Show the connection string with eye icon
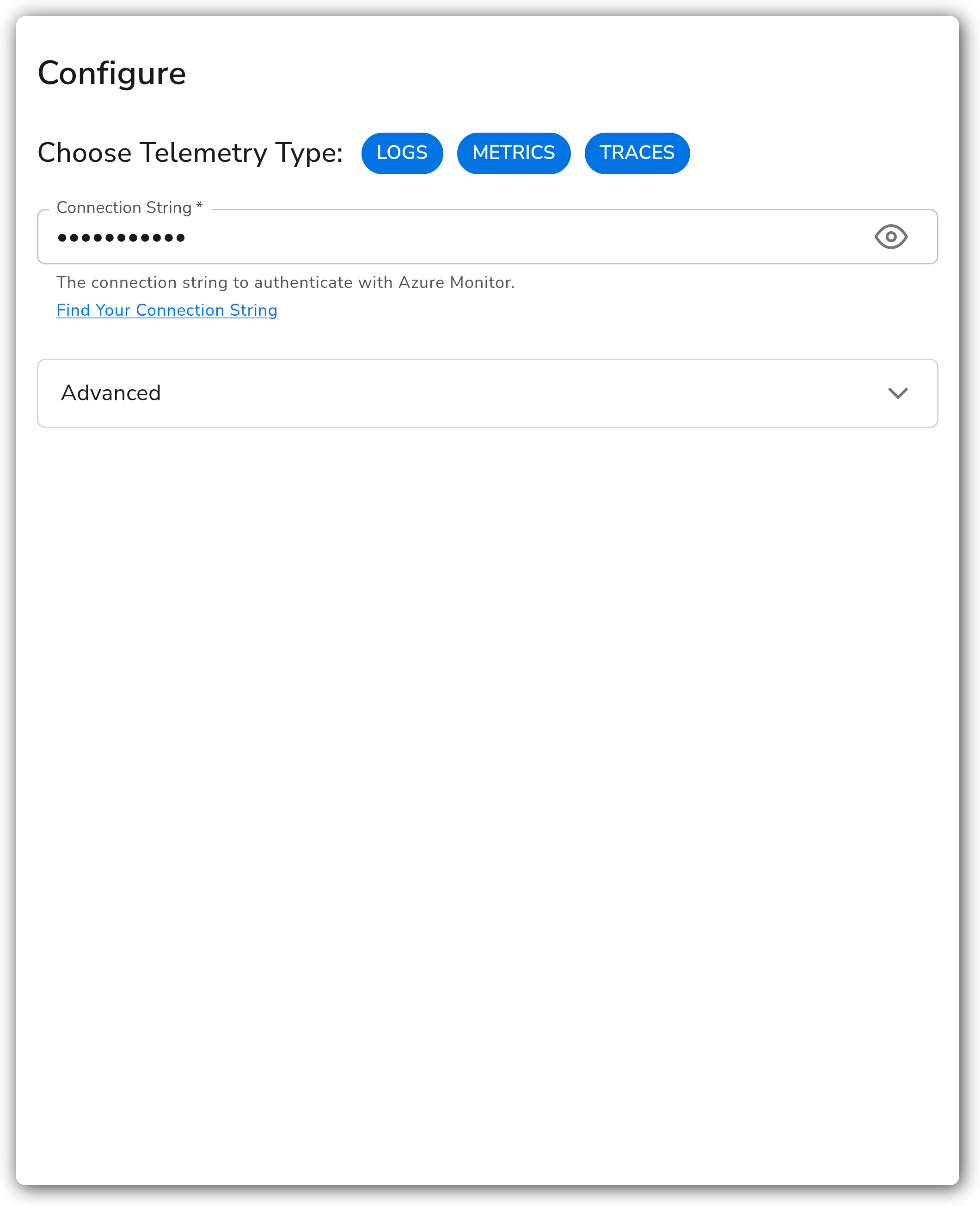This screenshot has width=980, height=1206. coord(891,237)
